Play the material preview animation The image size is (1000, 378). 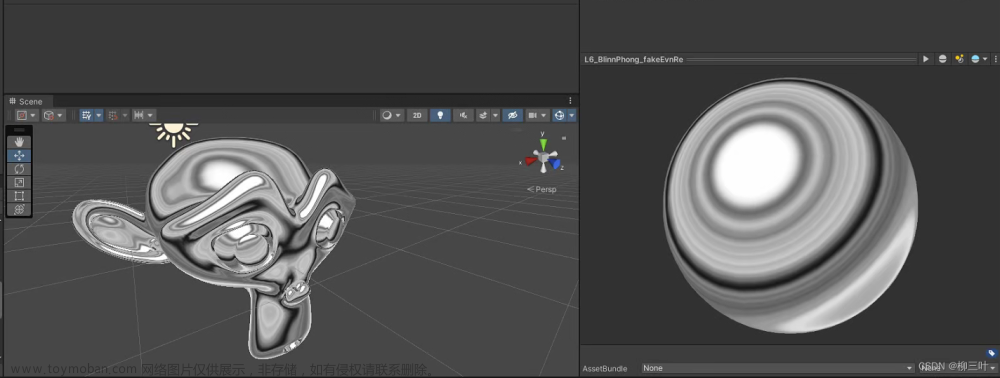[x=925, y=59]
